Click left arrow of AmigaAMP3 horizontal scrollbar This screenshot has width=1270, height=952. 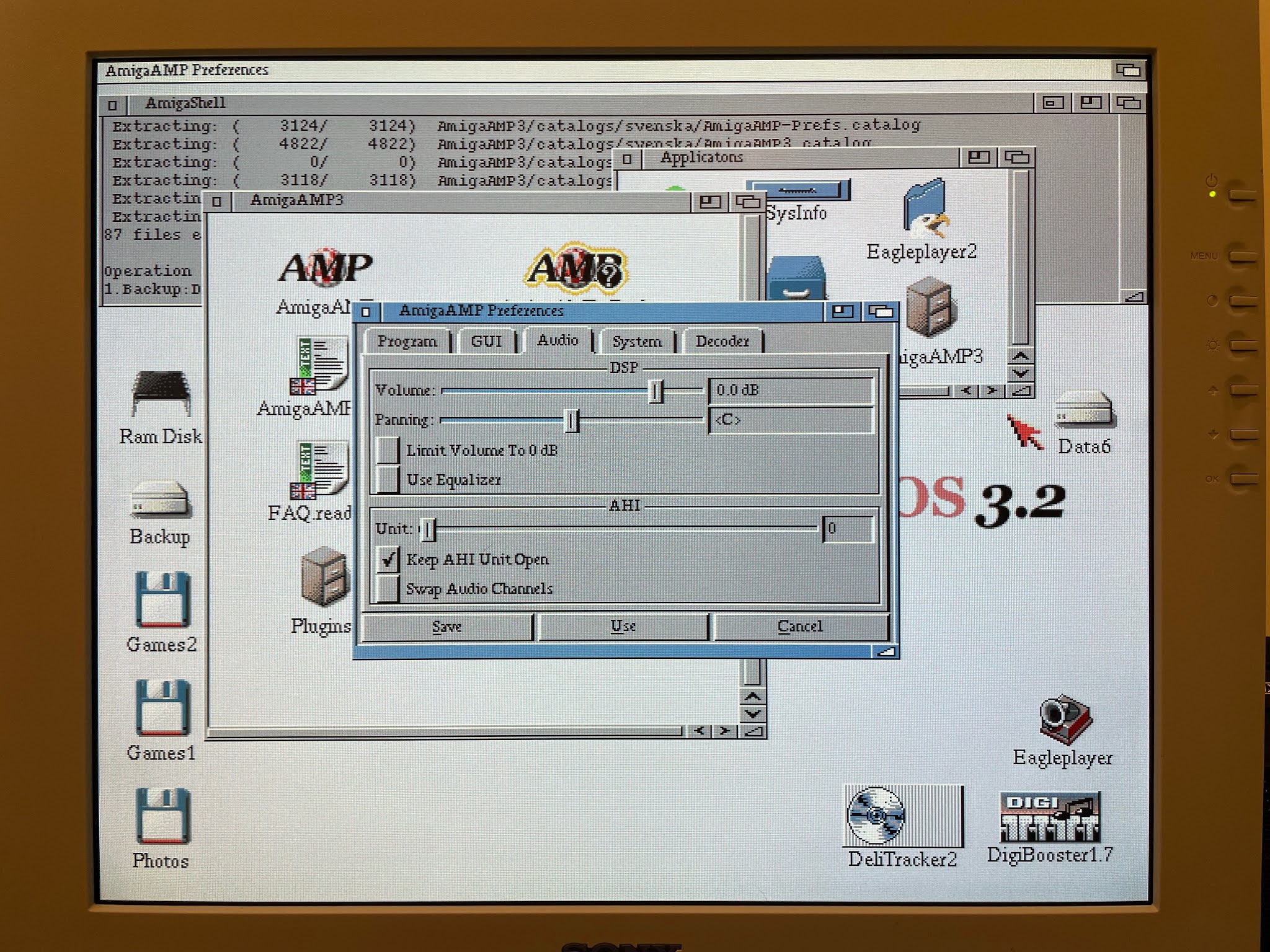[700, 731]
